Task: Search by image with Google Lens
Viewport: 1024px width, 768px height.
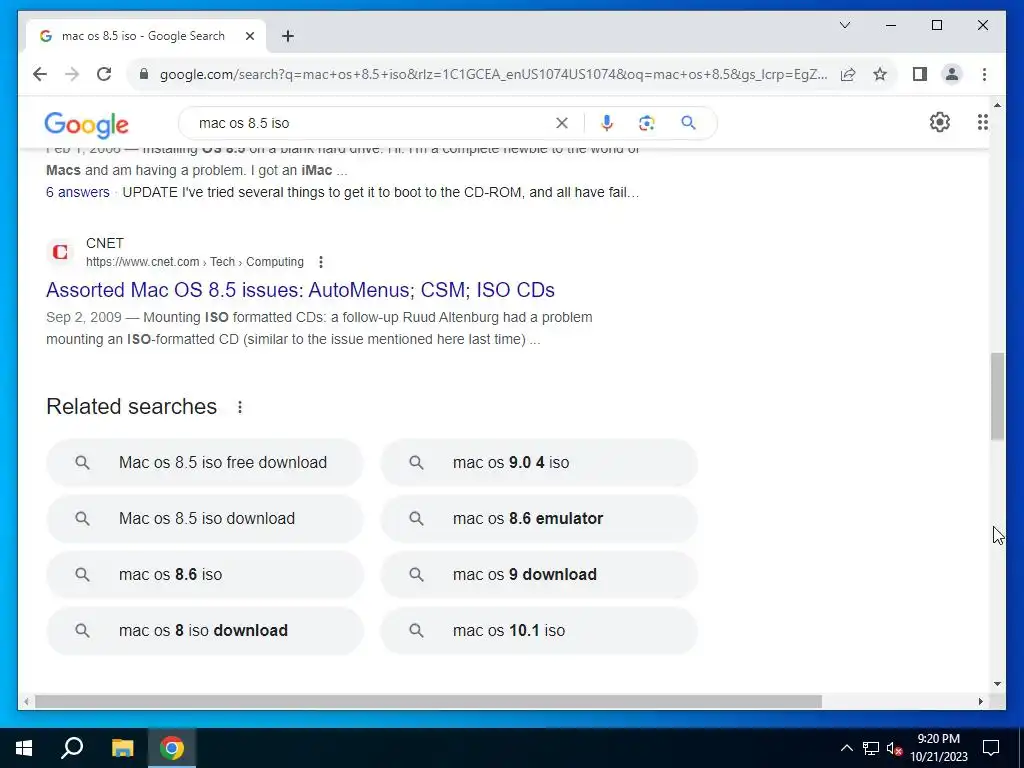Action: coord(647,123)
